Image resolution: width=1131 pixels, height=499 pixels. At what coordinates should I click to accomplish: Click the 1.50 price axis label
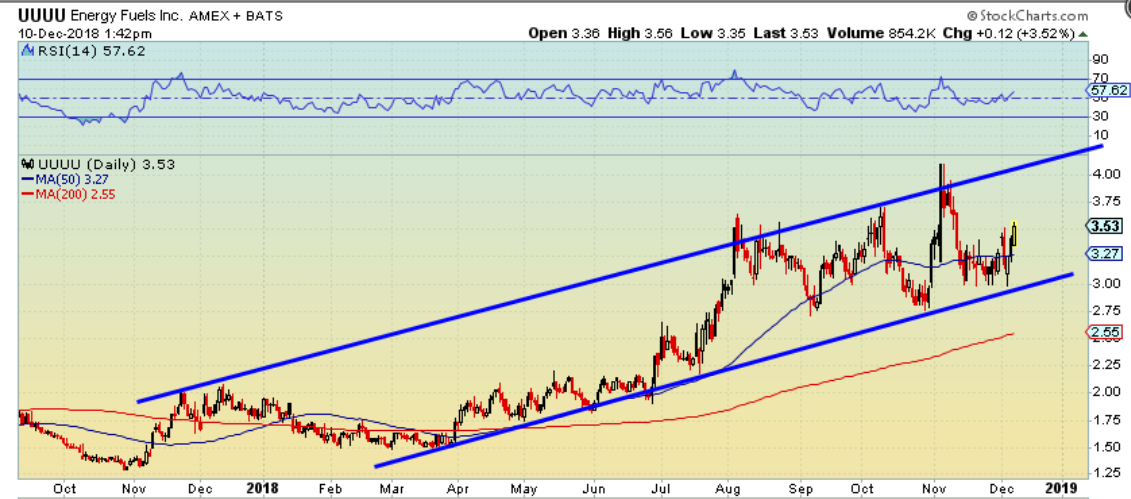coord(1107,447)
